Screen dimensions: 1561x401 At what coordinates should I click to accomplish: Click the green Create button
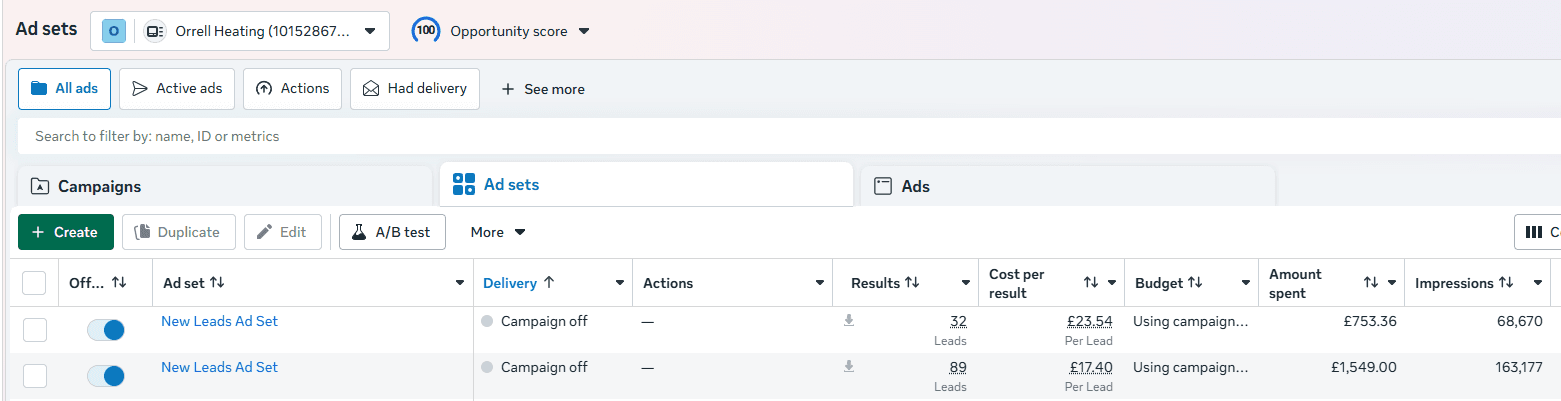[66, 232]
